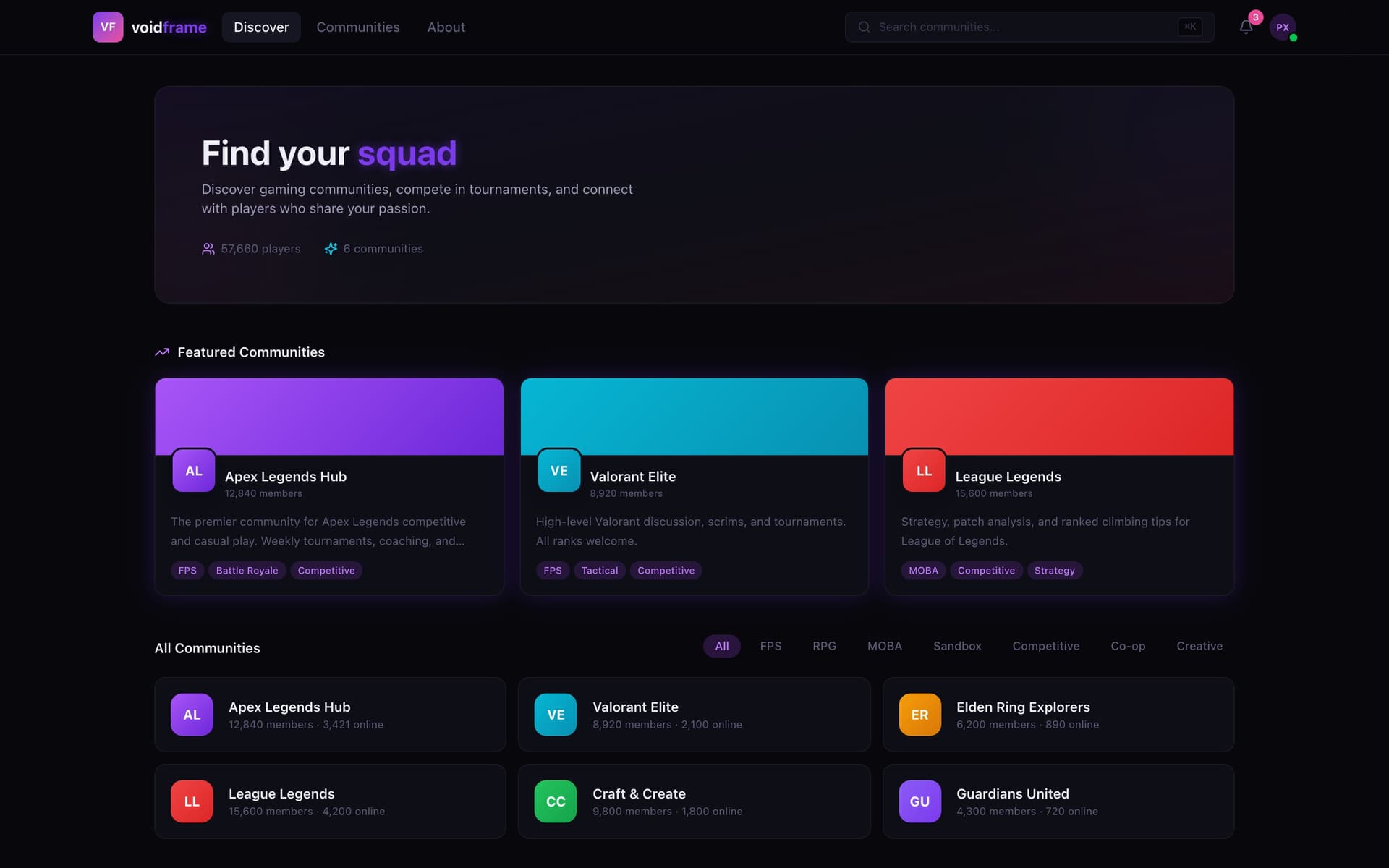Screen dimensions: 1389x868
Task: Focus the Search communities input field
Action: [x=1029, y=27]
